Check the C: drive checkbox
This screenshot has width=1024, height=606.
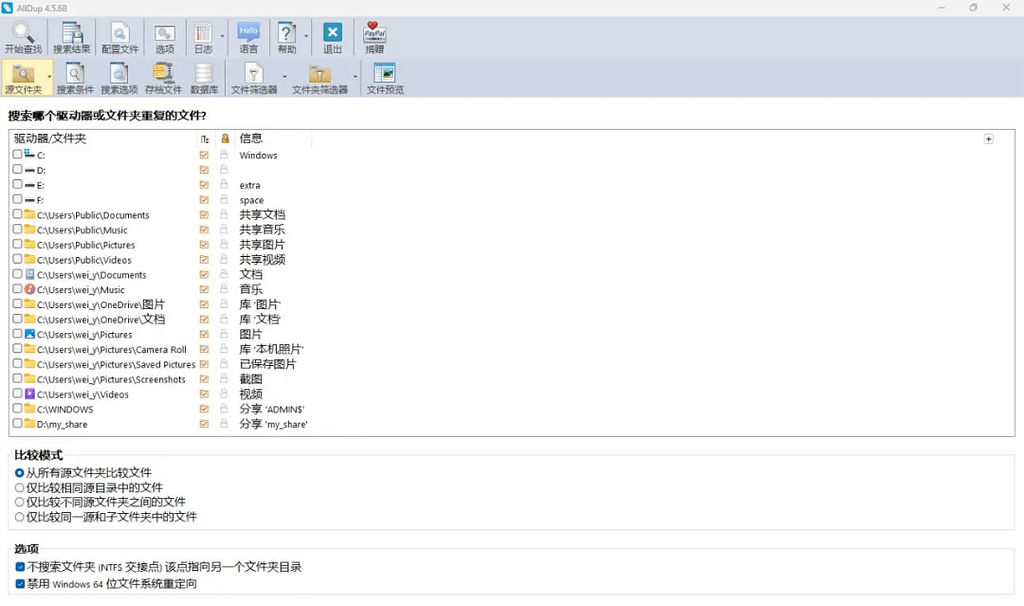pos(17,155)
